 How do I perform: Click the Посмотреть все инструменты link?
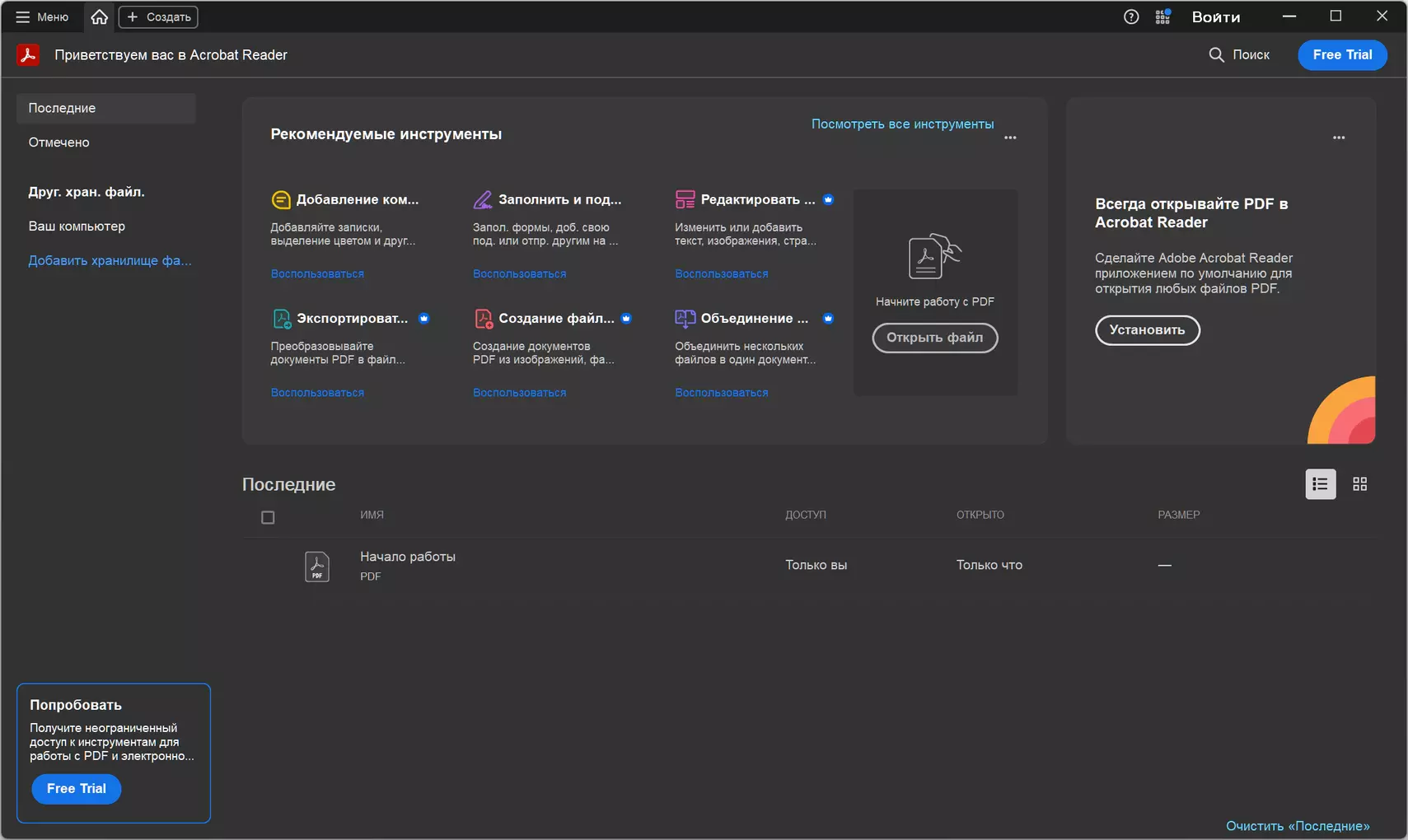(x=902, y=124)
